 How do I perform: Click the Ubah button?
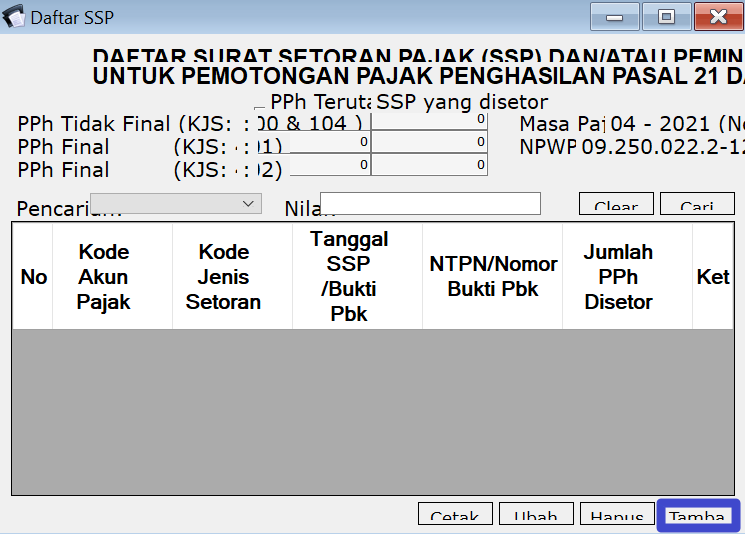(x=536, y=515)
